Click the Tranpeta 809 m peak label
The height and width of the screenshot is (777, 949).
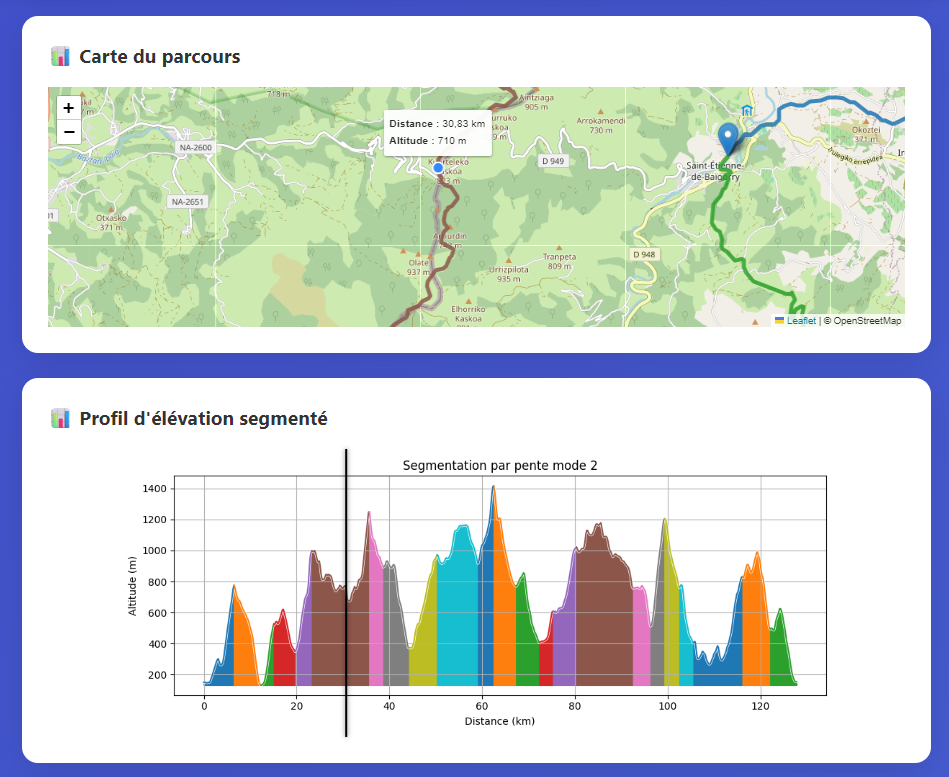coord(559,261)
